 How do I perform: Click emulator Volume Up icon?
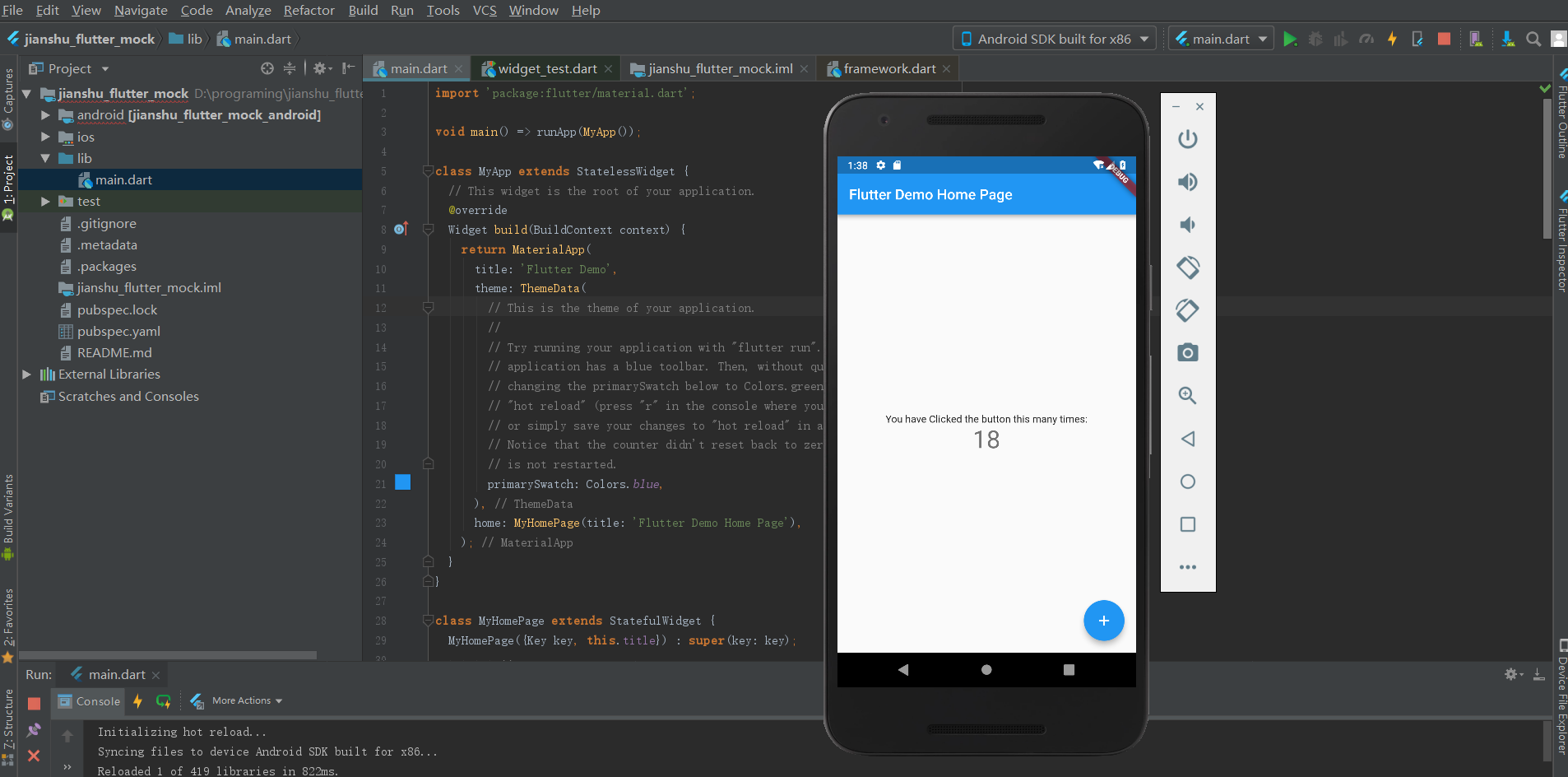point(1187,182)
